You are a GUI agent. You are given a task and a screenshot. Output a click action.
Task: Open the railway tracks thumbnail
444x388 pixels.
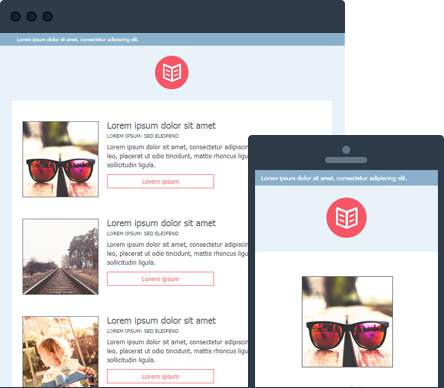tap(60, 257)
